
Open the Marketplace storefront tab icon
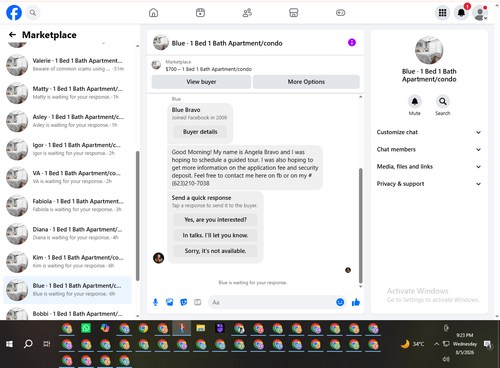tap(294, 13)
